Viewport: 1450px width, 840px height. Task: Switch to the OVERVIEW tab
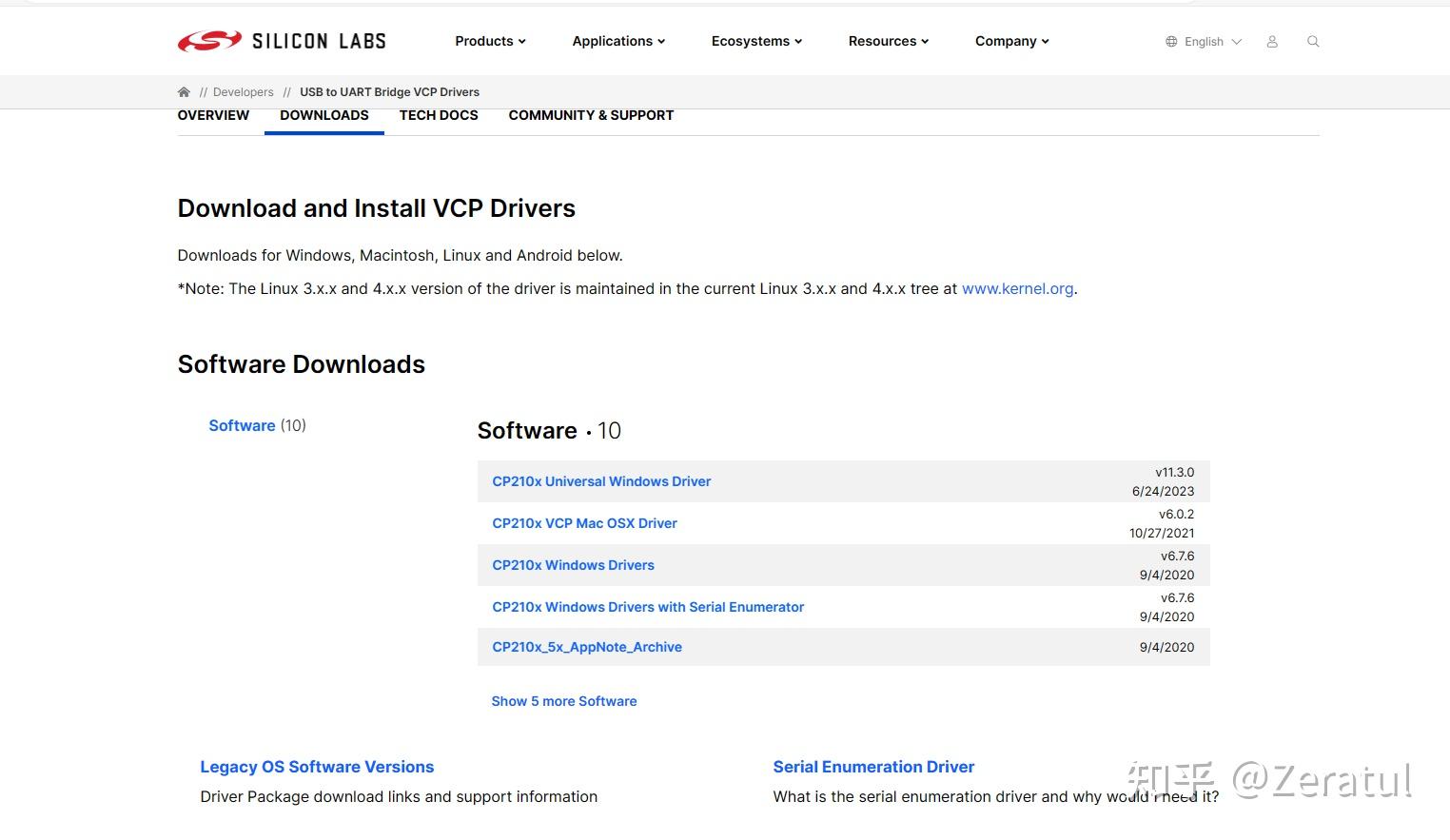213,115
